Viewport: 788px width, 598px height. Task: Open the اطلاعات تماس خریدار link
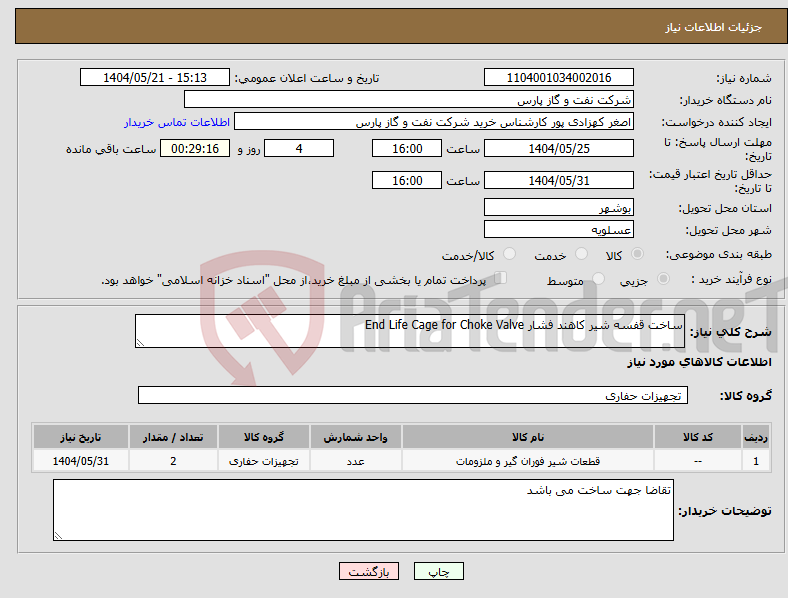point(177,122)
